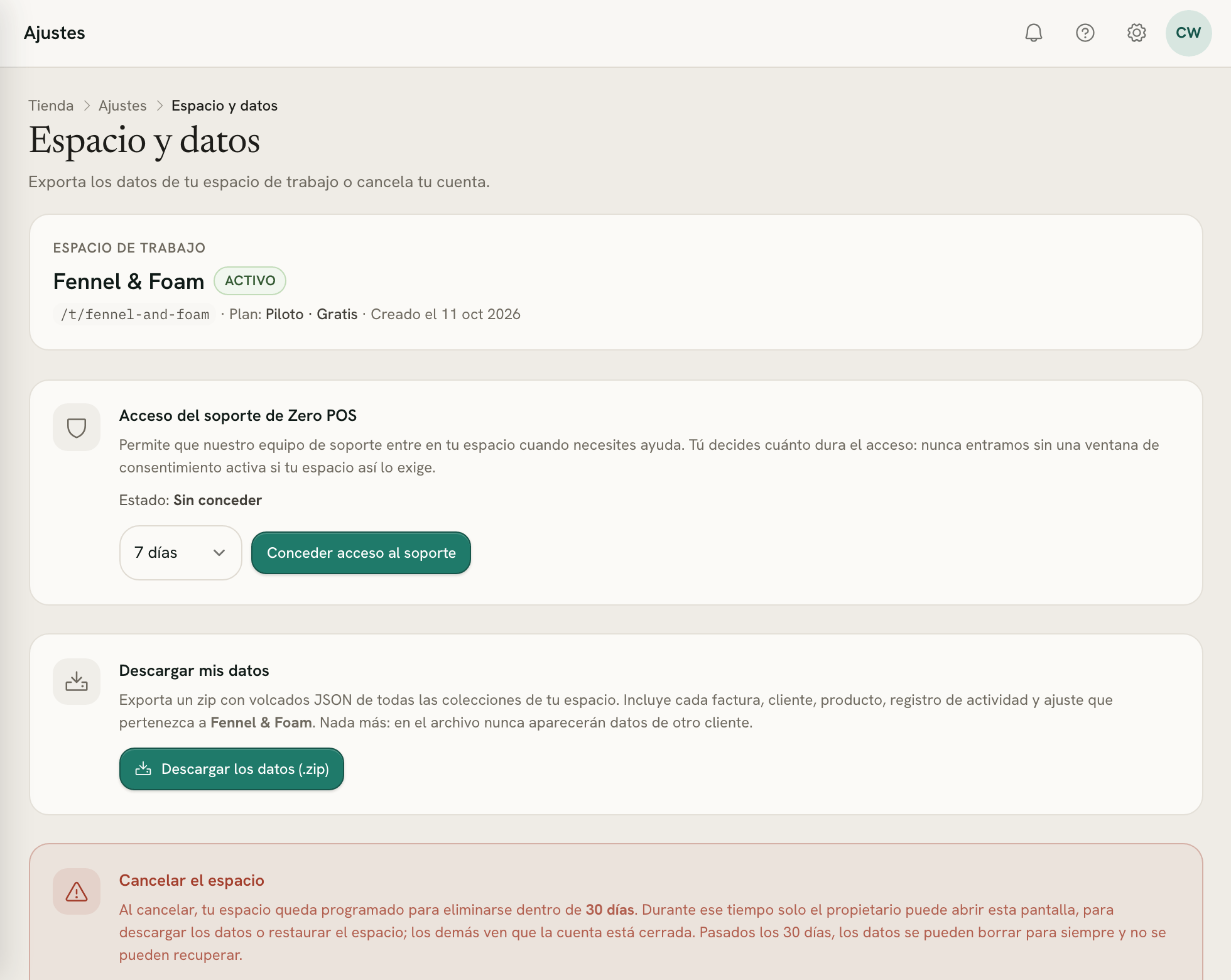Expand the 7 días duration dropdown
Image resolution: width=1231 pixels, height=980 pixels.
180,553
